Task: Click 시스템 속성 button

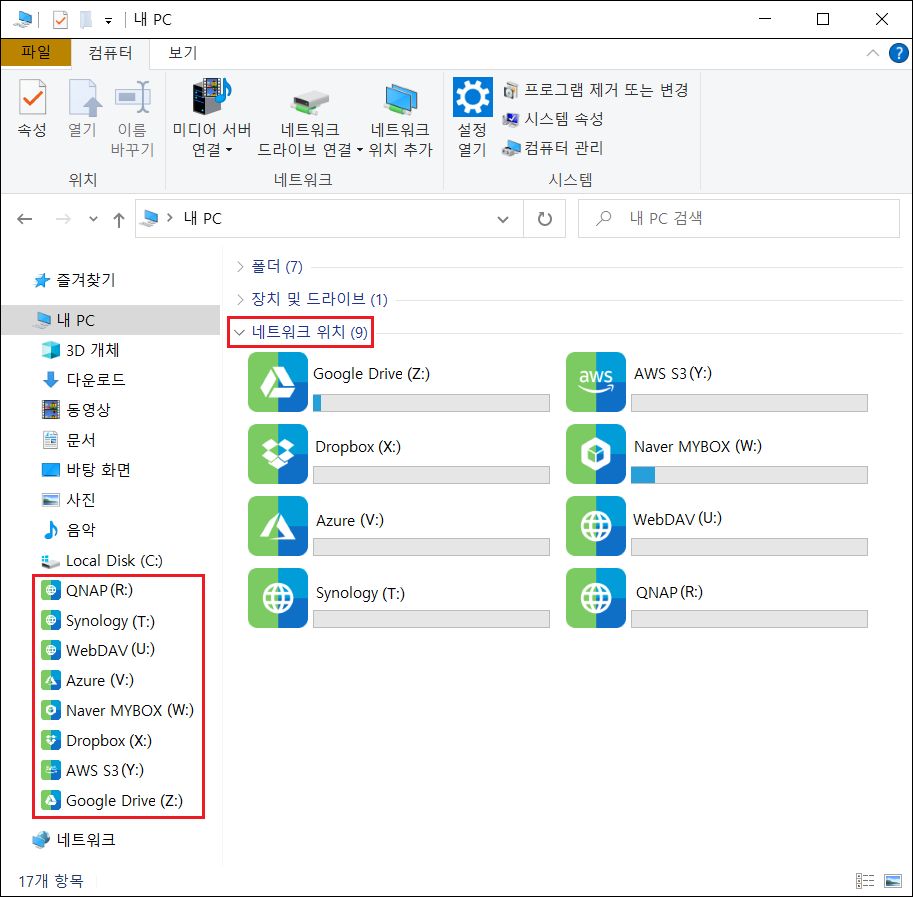Action: pos(553,119)
